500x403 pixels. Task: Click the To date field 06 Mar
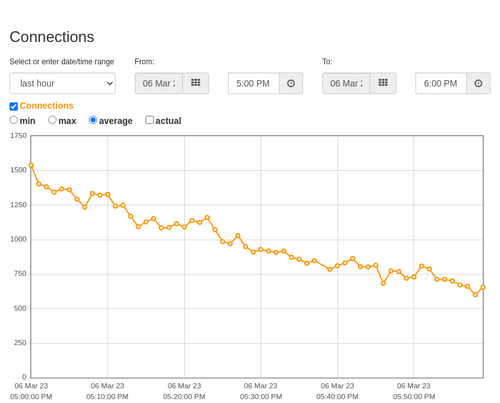coord(346,83)
